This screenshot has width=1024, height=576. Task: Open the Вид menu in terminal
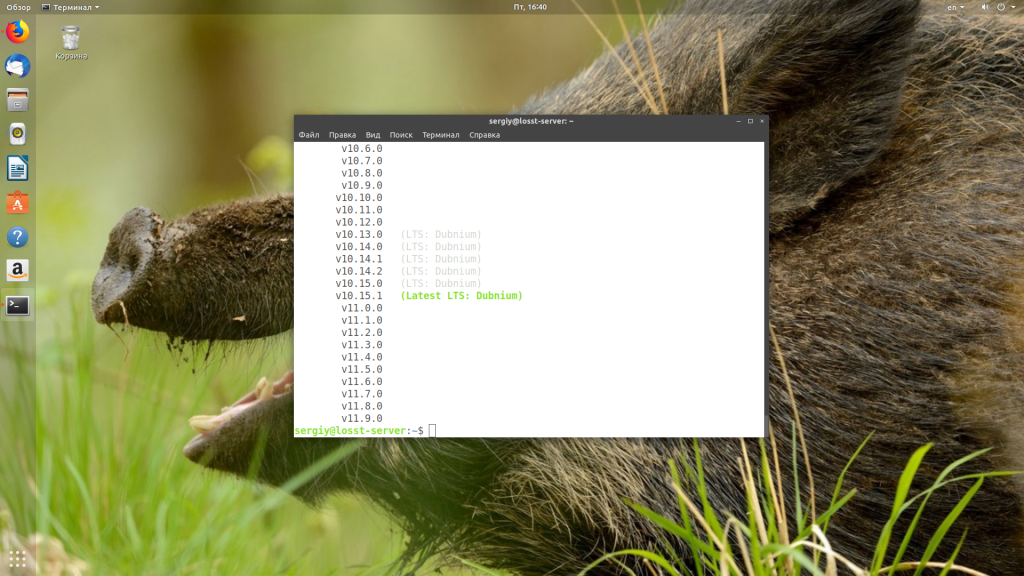[x=373, y=135]
